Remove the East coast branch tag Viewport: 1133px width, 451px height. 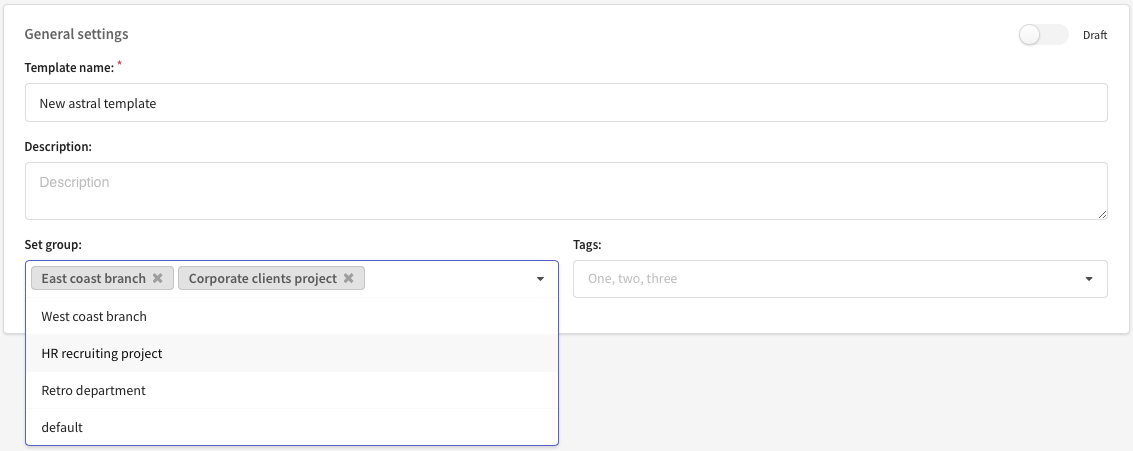tap(158, 278)
